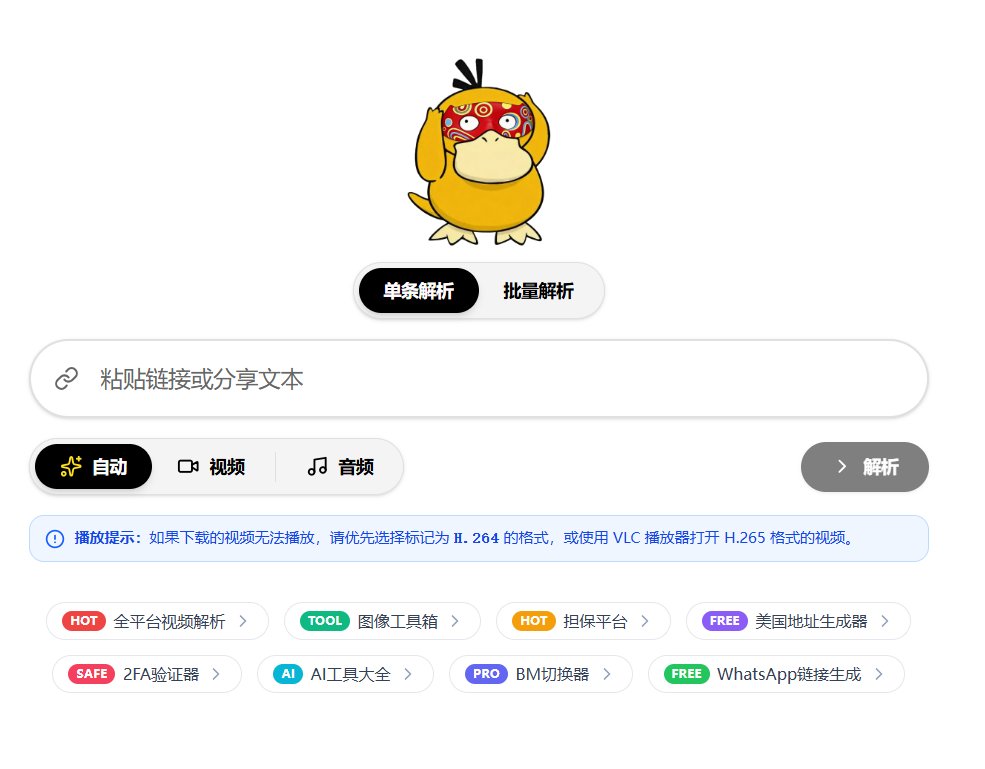Click the 解析 submit button
Viewport: 985px width, 769px height.
pyautogui.click(x=864, y=467)
